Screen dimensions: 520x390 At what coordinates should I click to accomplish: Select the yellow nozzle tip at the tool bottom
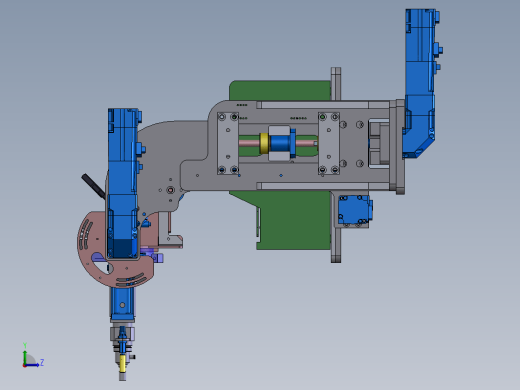[x=122, y=364]
